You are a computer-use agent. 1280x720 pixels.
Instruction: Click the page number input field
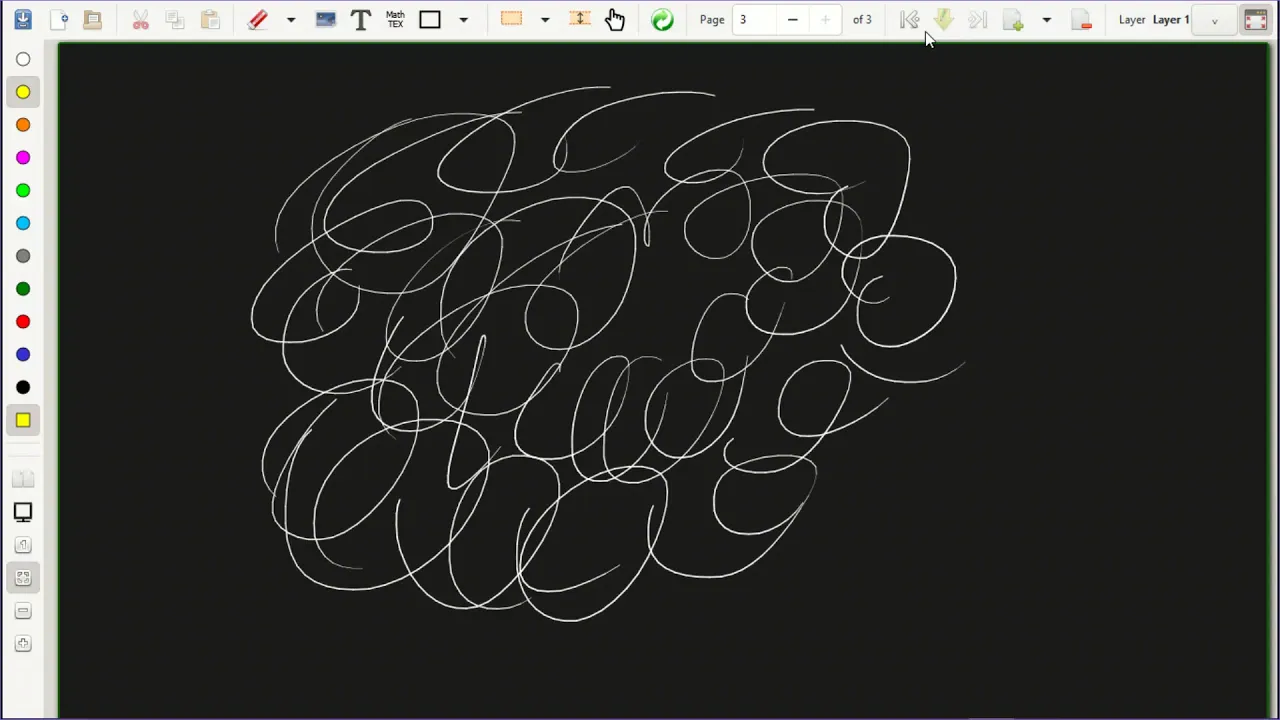(x=754, y=19)
